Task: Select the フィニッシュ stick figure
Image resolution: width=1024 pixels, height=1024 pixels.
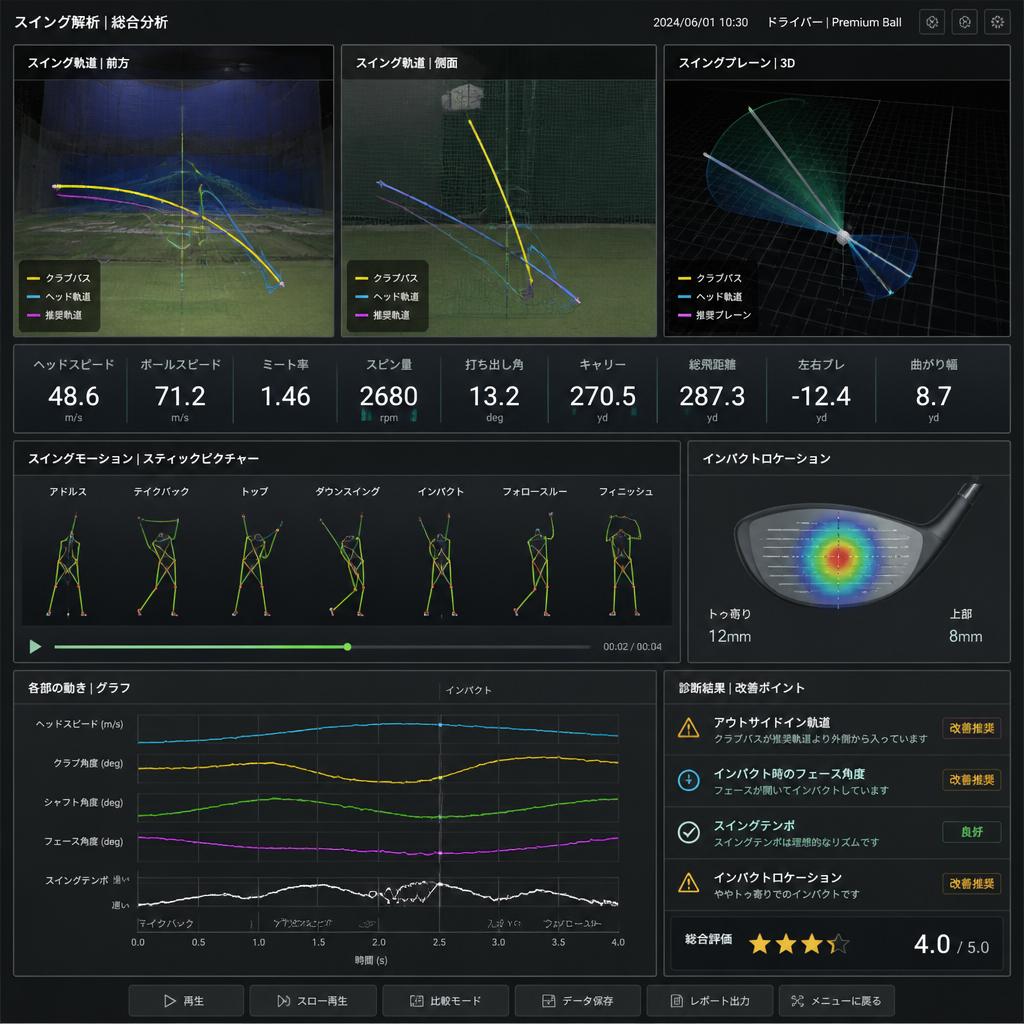Action: [x=624, y=565]
